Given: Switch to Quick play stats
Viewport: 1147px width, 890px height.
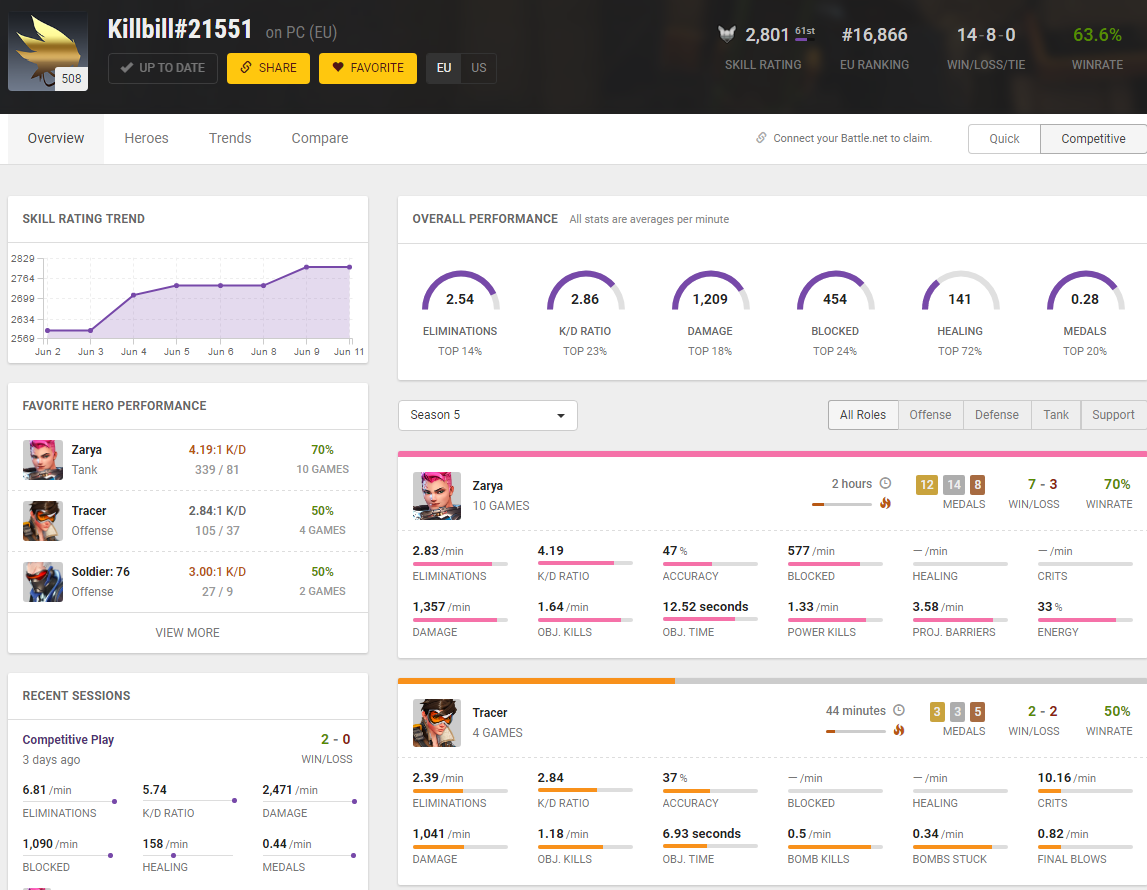Looking at the screenshot, I should 1004,139.
